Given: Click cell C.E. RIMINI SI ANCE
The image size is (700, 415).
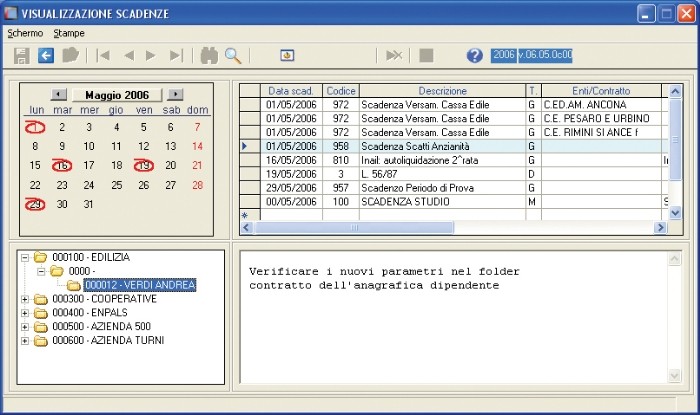Looking at the screenshot, I should pyautogui.click(x=601, y=133).
